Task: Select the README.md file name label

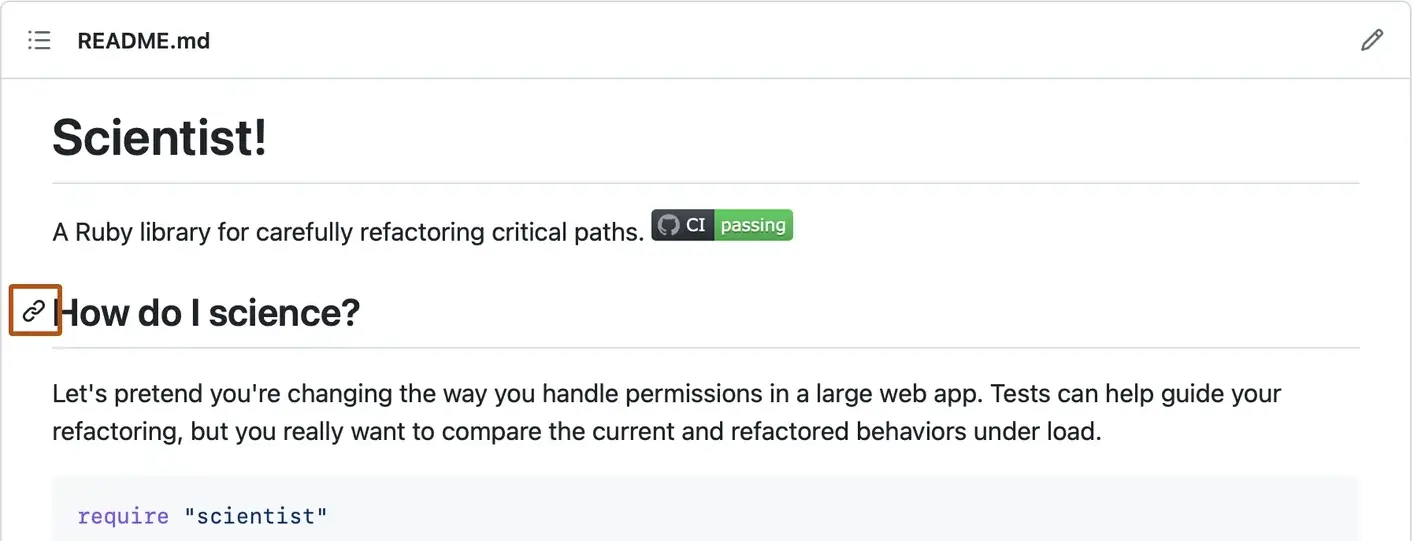Action: click(x=144, y=41)
